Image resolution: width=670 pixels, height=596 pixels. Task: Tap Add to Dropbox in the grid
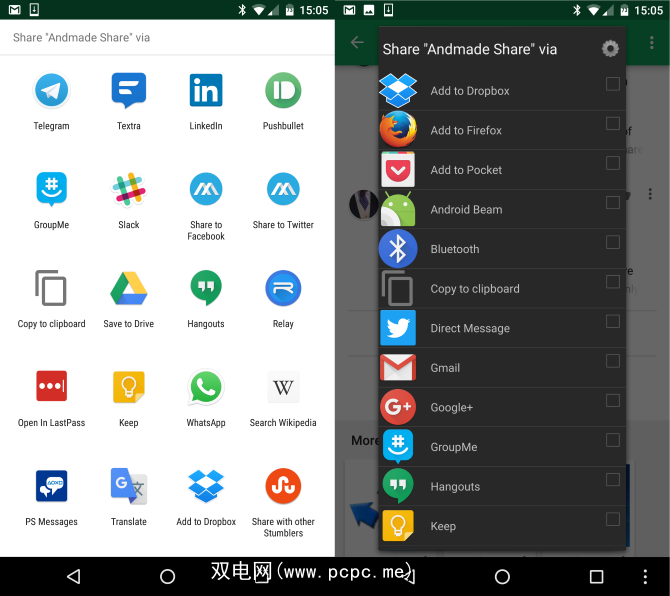[x=206, y=486]
